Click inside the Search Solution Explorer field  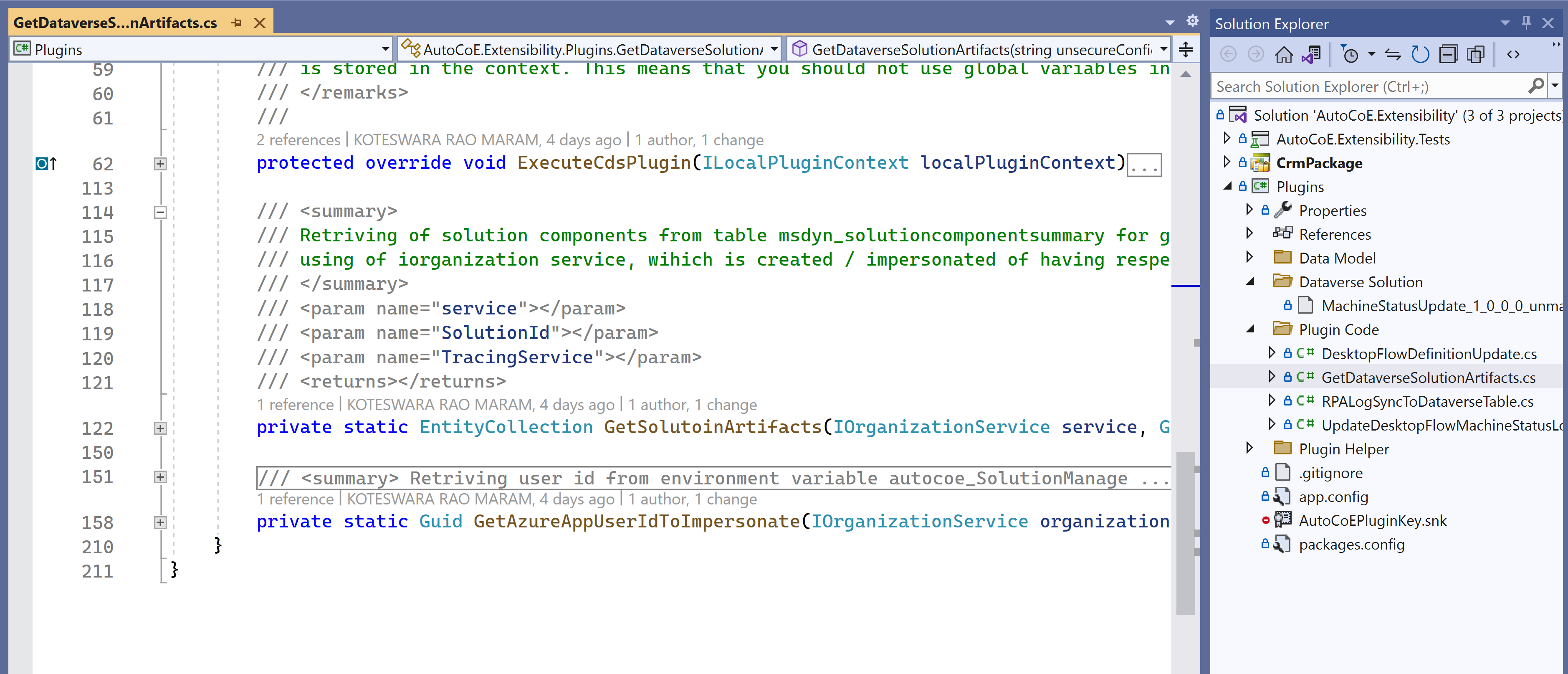coord(1339,86)
